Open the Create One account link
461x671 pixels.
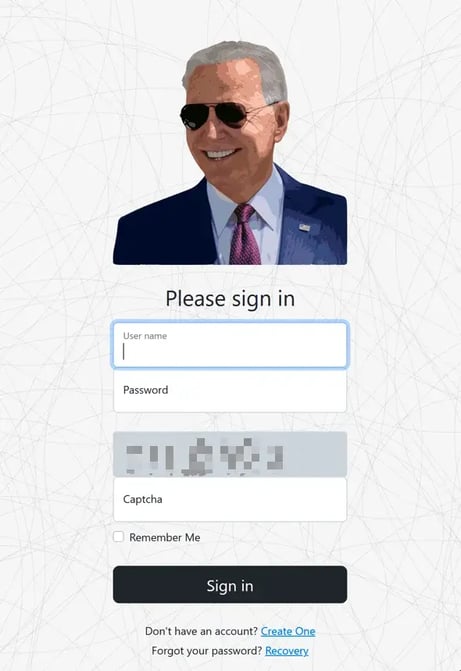[x=288, y=631]
